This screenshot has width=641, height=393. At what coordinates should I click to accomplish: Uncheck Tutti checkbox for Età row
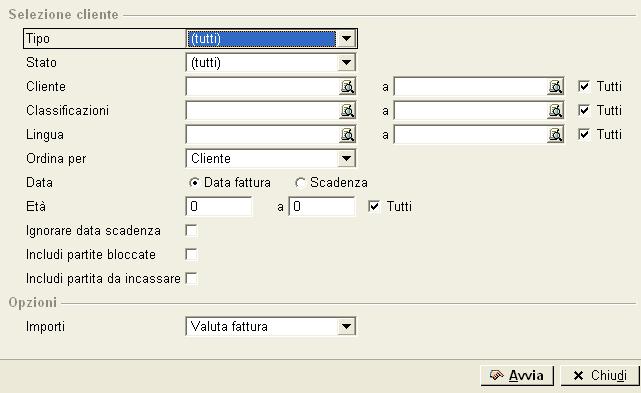click(x=374, y=207)
